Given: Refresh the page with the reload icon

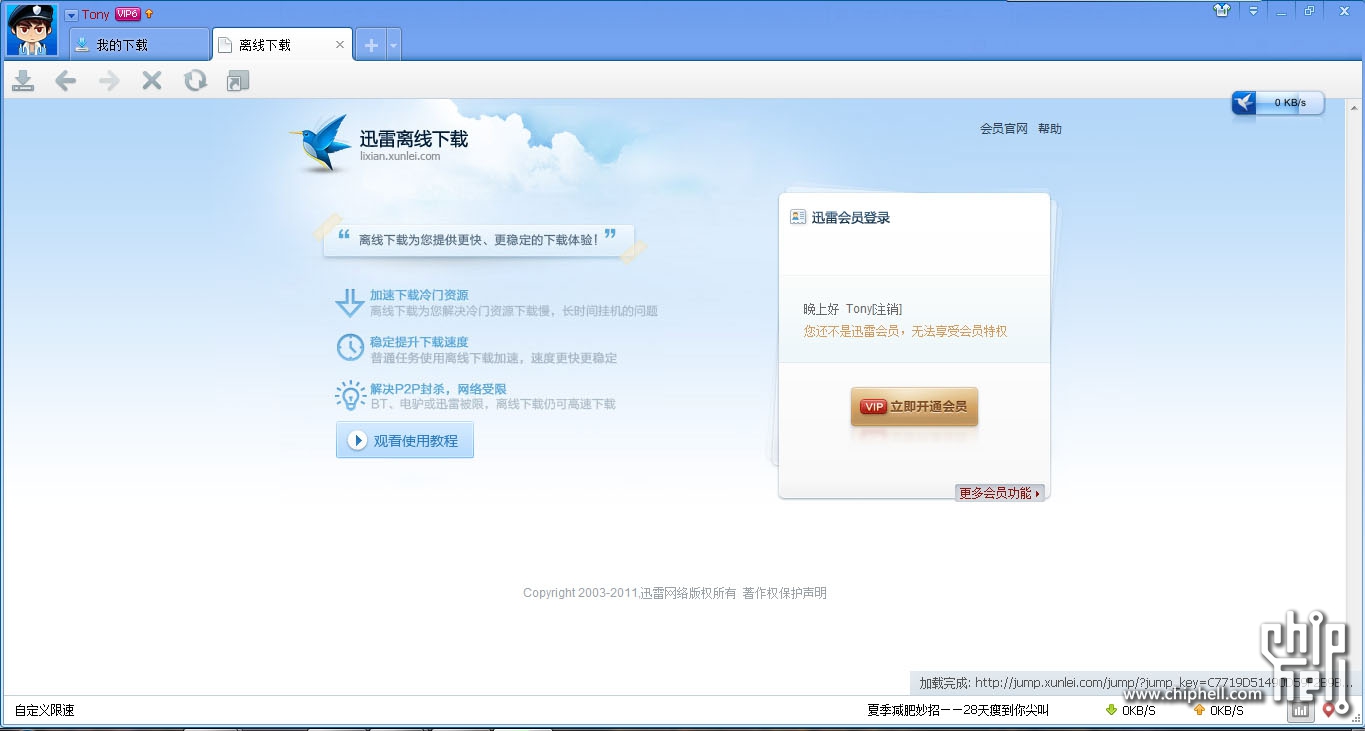Looking at the screenshot, I should pos(195,81).
